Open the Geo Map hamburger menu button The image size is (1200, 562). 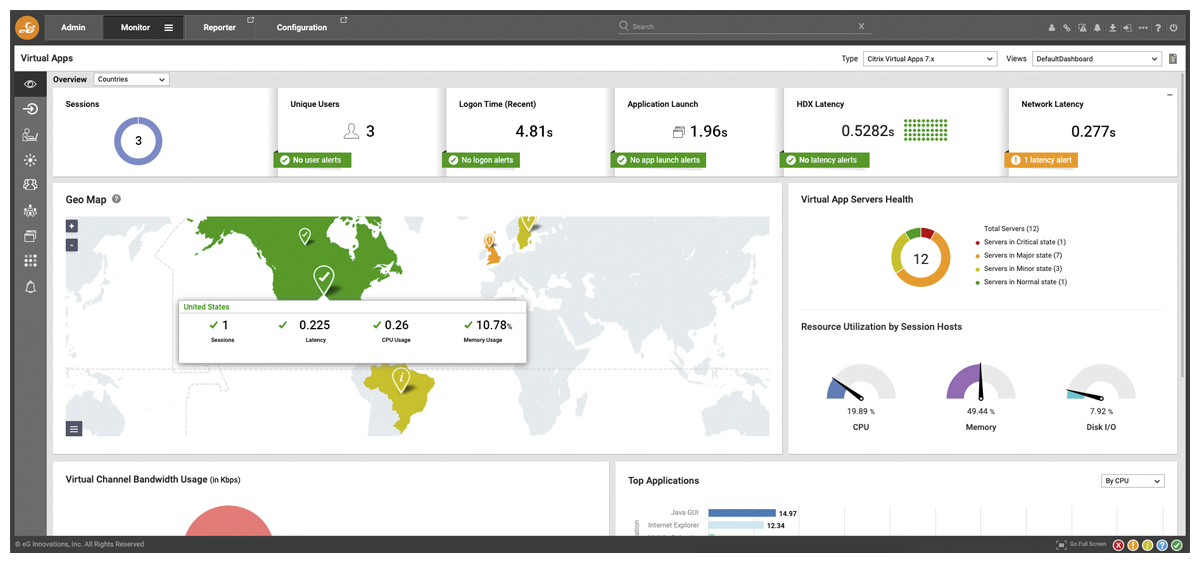click(74, 429)
